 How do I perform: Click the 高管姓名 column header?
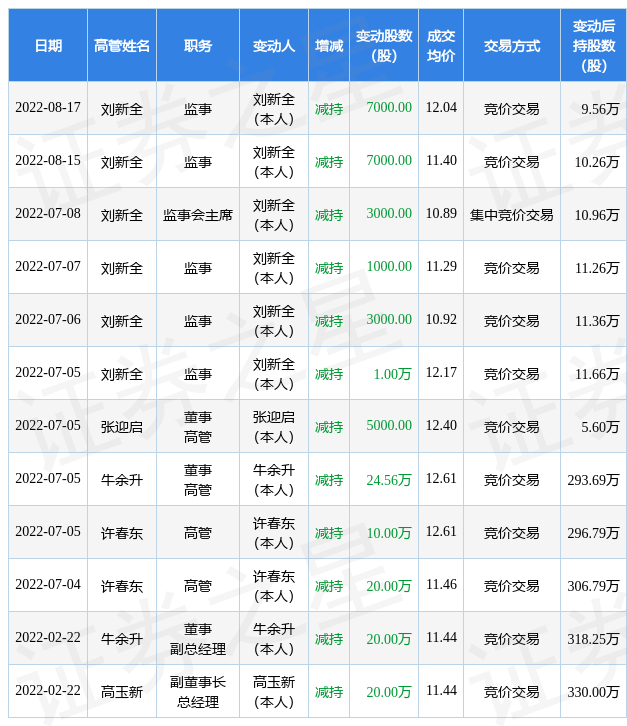click(x=122, y=46)
